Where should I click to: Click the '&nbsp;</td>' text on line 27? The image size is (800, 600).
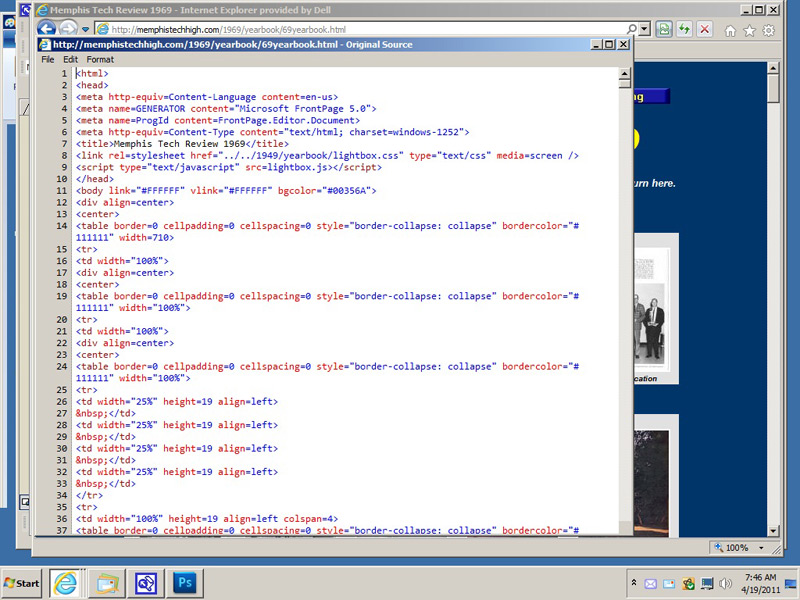(106, 413)
